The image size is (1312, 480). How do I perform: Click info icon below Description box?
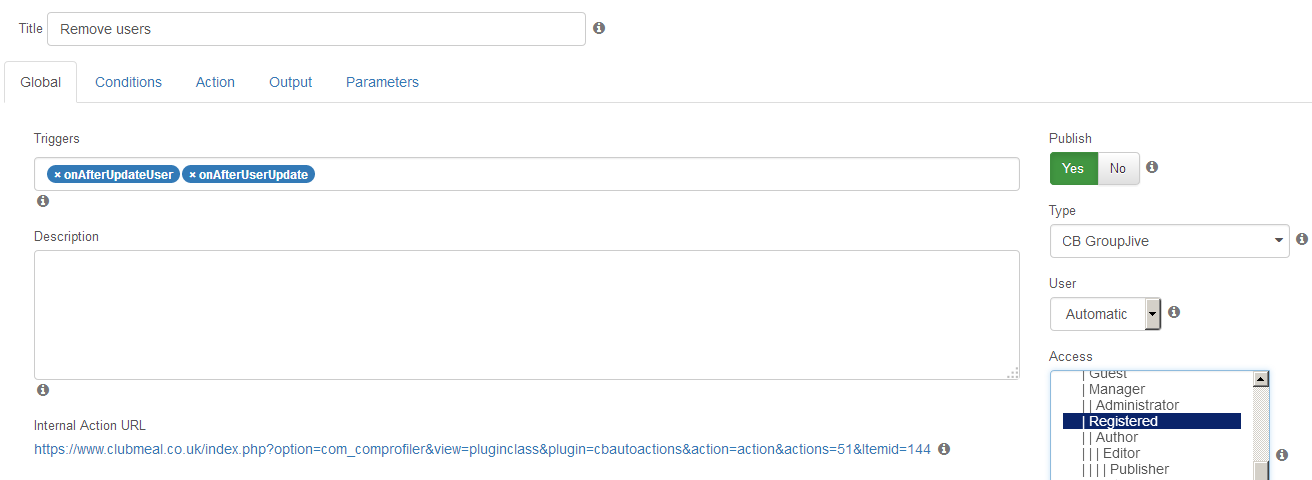(43, 390)
